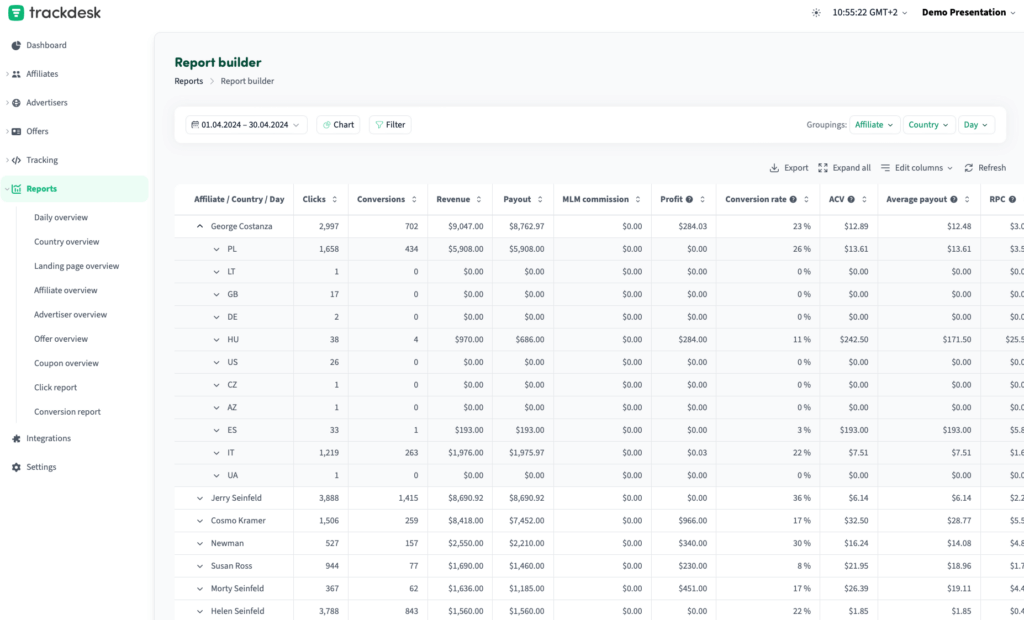Click the Reports breadcrumb link

[188, 81]
